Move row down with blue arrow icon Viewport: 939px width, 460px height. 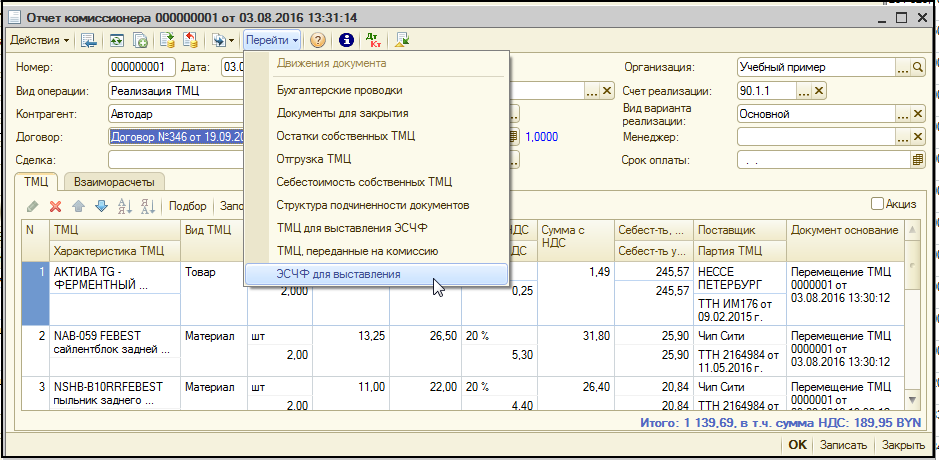[x=101, y=206]
